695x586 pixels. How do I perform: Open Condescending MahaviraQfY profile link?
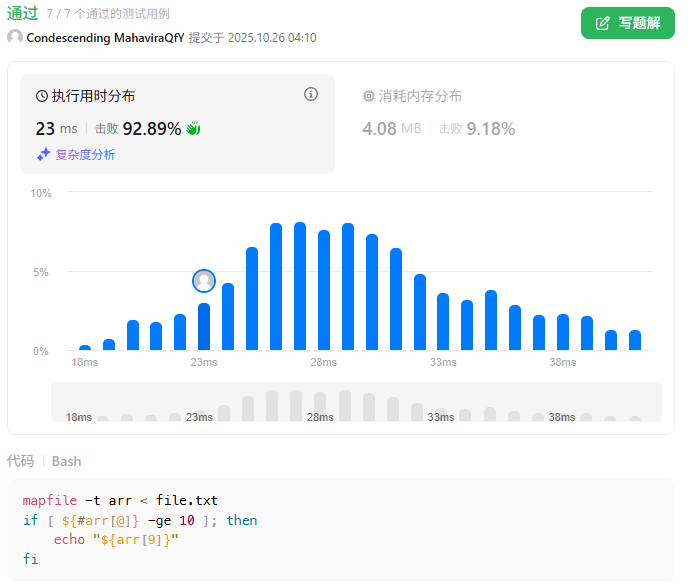pos(105,37)
